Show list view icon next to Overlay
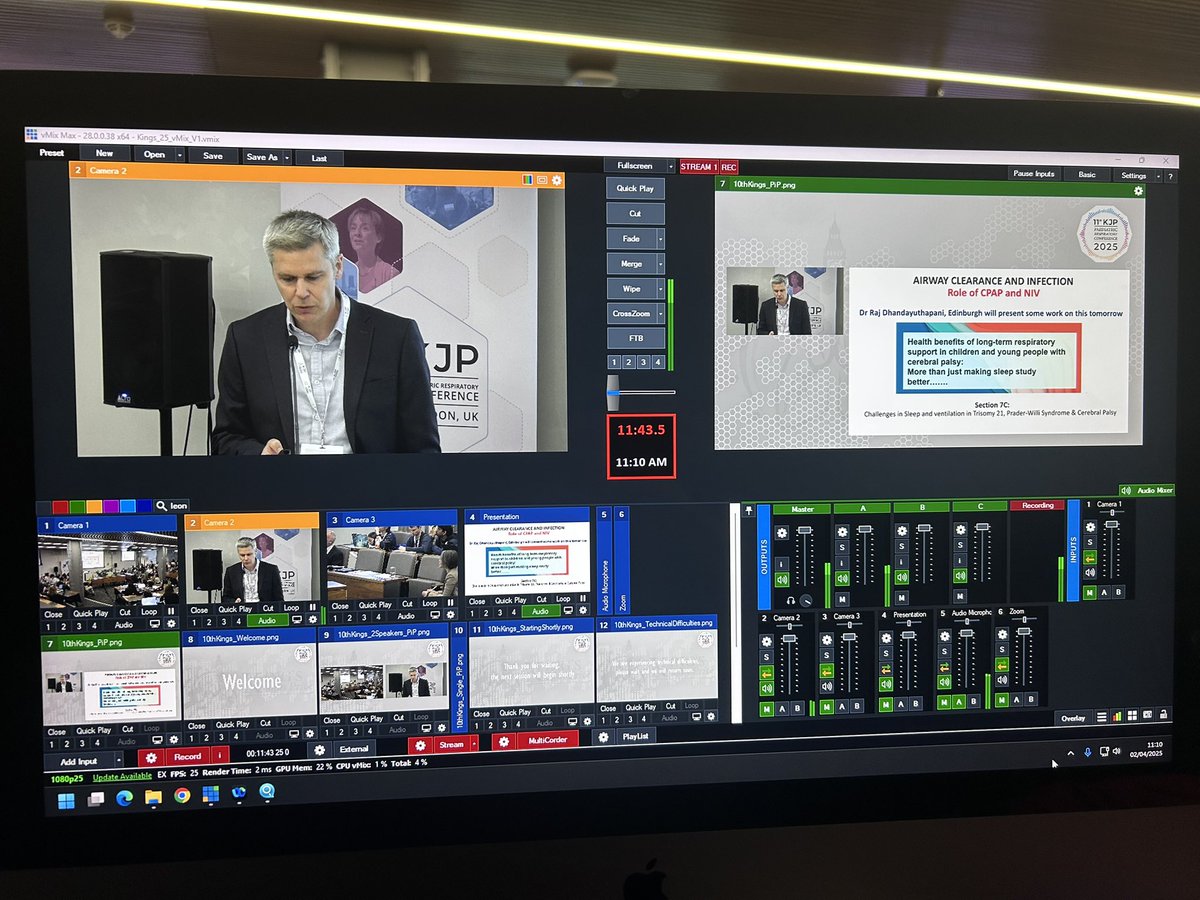The width and height of the screenshot is (1200, 900). 1102,717
